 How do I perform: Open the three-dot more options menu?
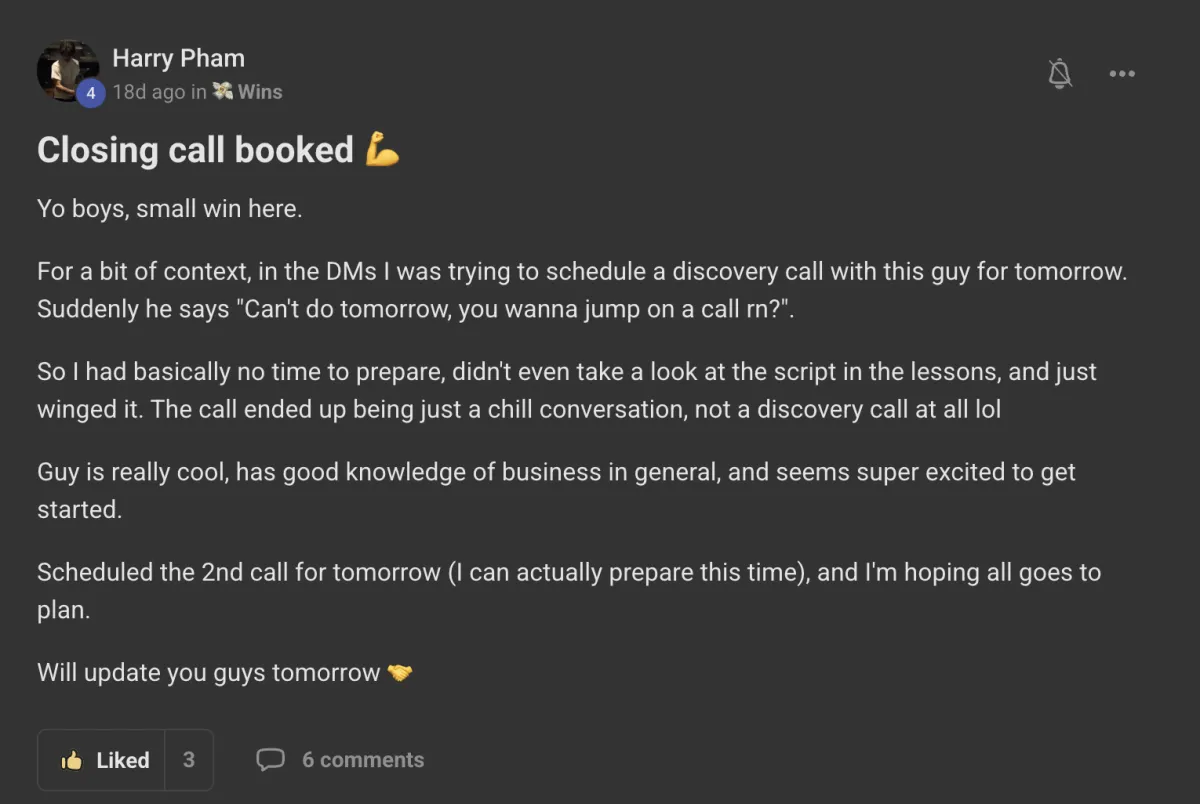1122,73
